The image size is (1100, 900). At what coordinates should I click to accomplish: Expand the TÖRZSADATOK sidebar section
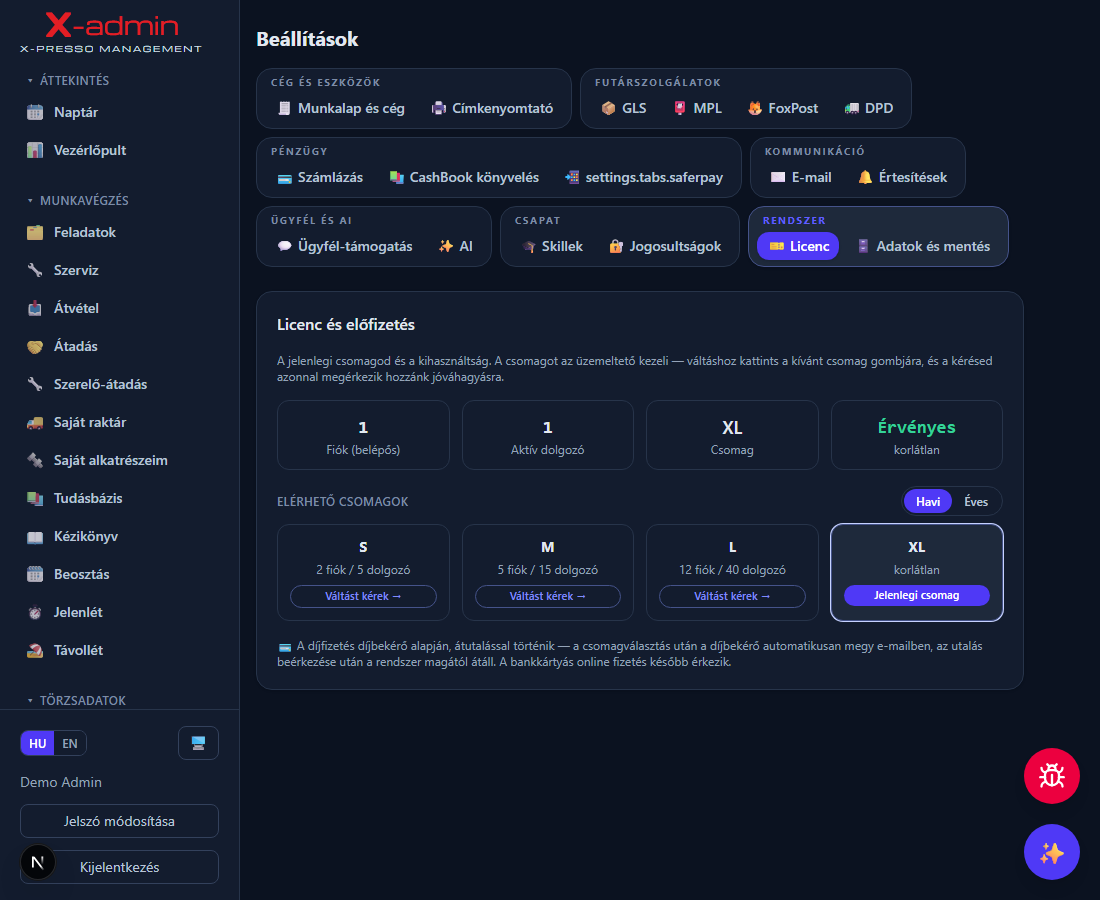[x=76, y=701]
